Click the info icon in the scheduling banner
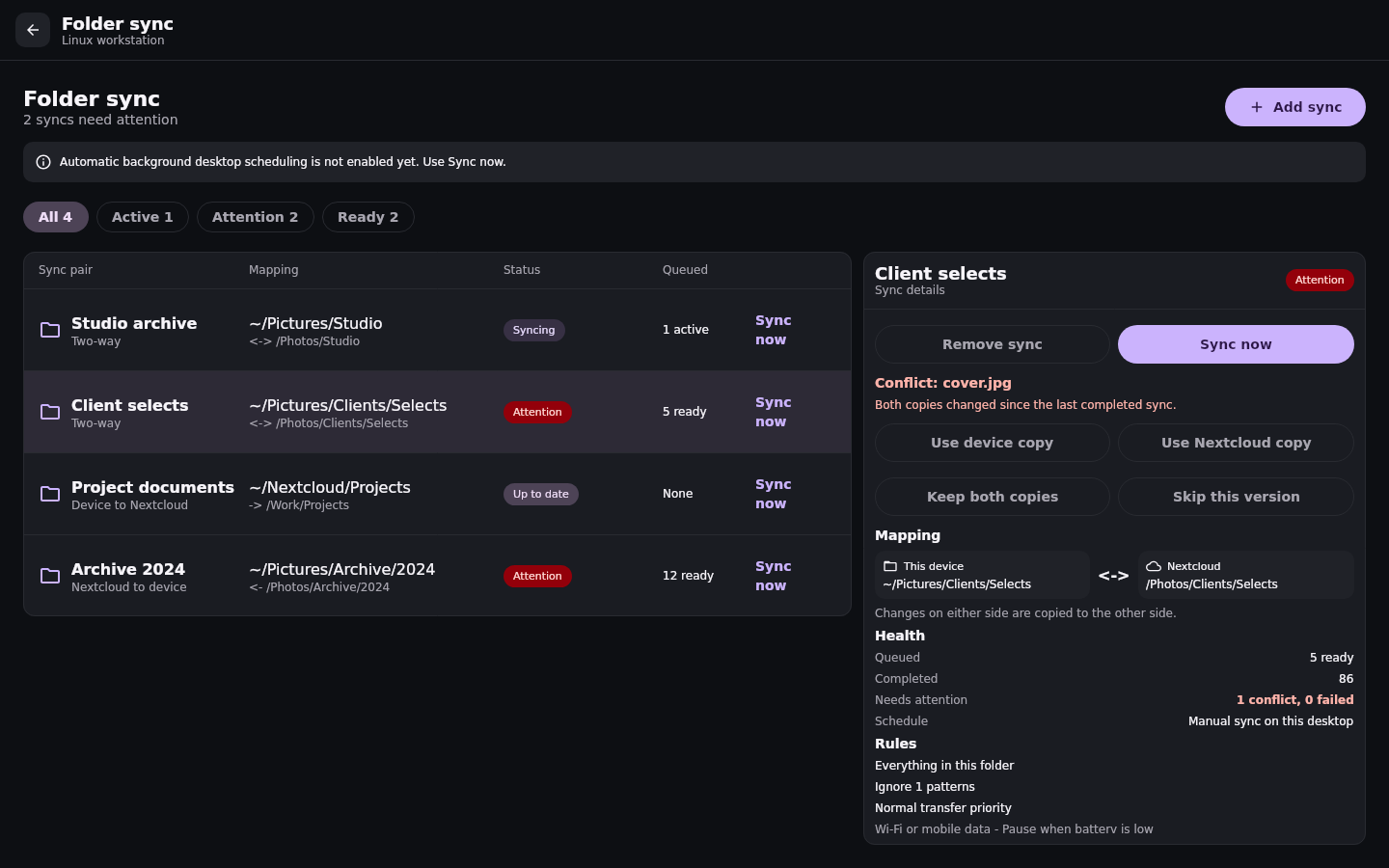The image size is (1389, 868). pyautogui.click(x=43, y=162)
